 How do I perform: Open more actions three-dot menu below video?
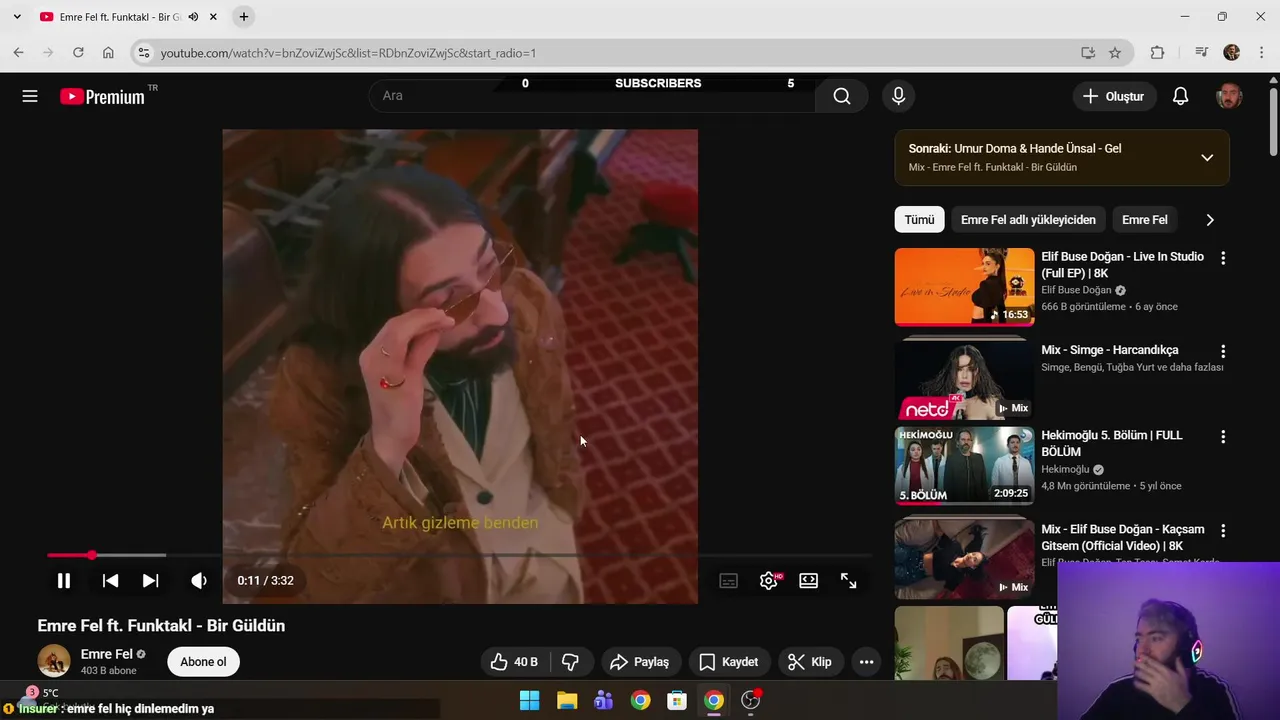[x=867, y=662]
